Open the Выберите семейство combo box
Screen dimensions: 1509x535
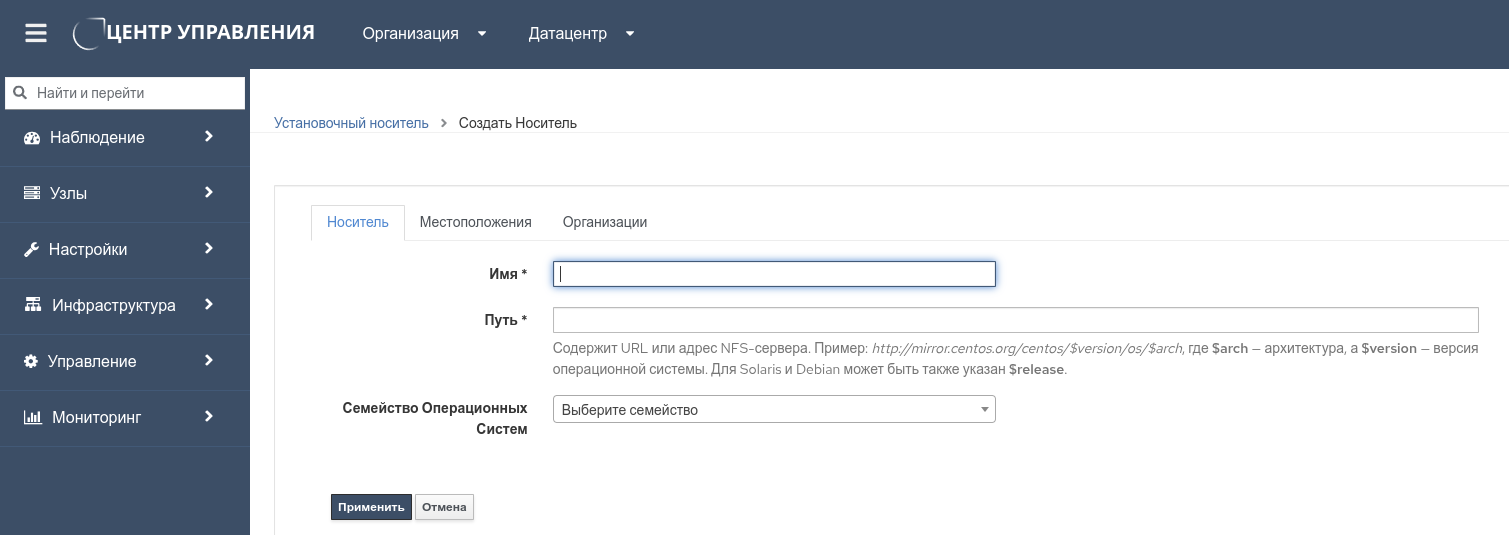[774, 410]
